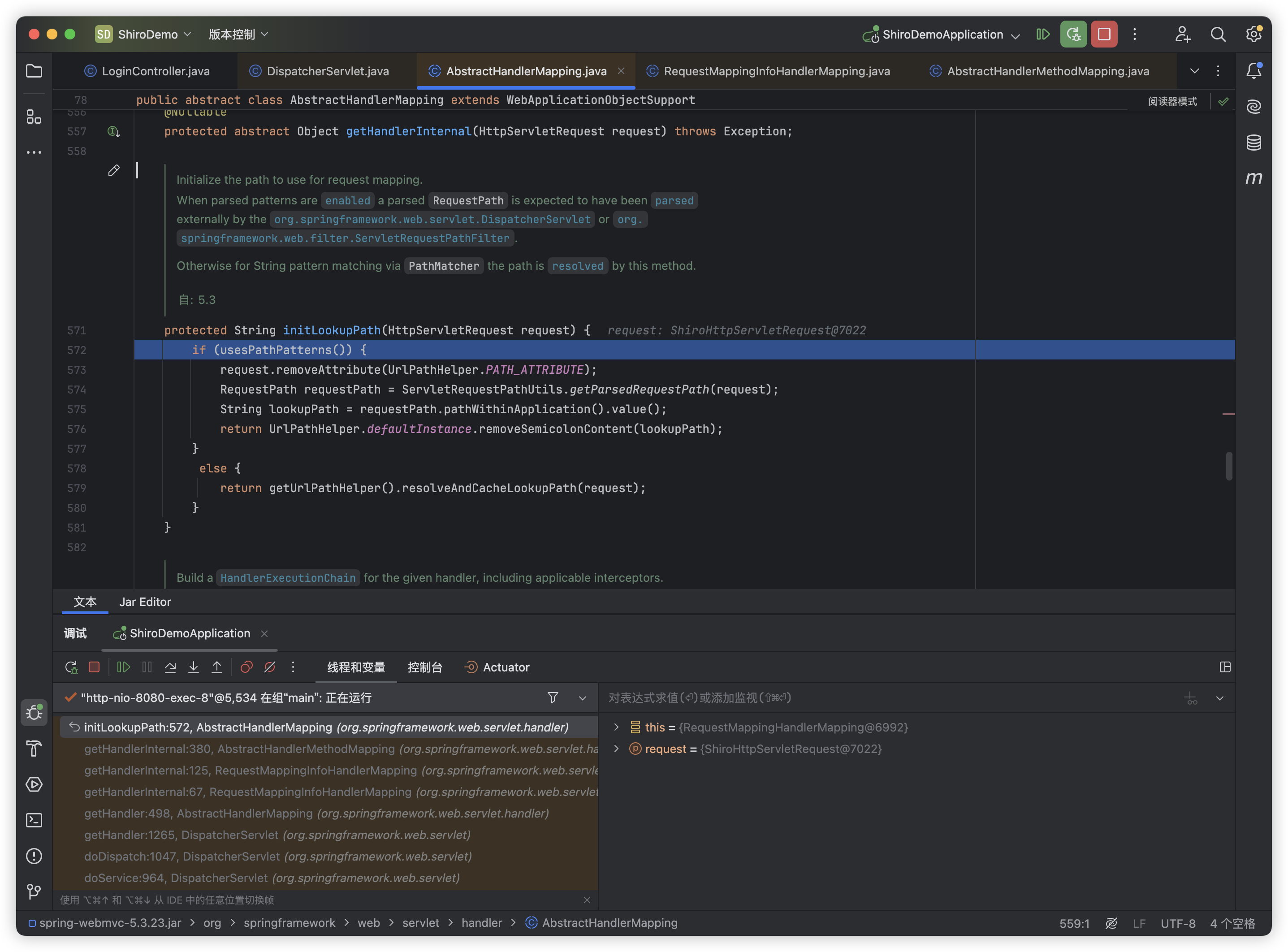Open the Debug tool window bug icon
This screenshot has width=1288, height=952.
coord(34,713)
